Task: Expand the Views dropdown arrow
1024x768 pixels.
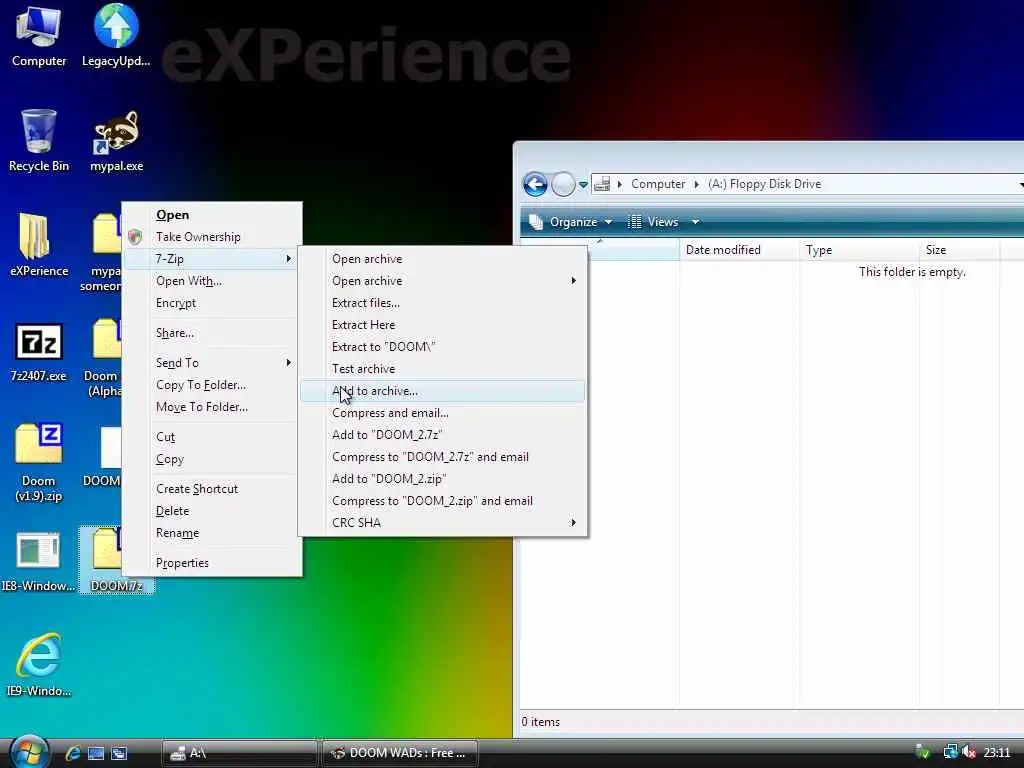Action: 696,222
